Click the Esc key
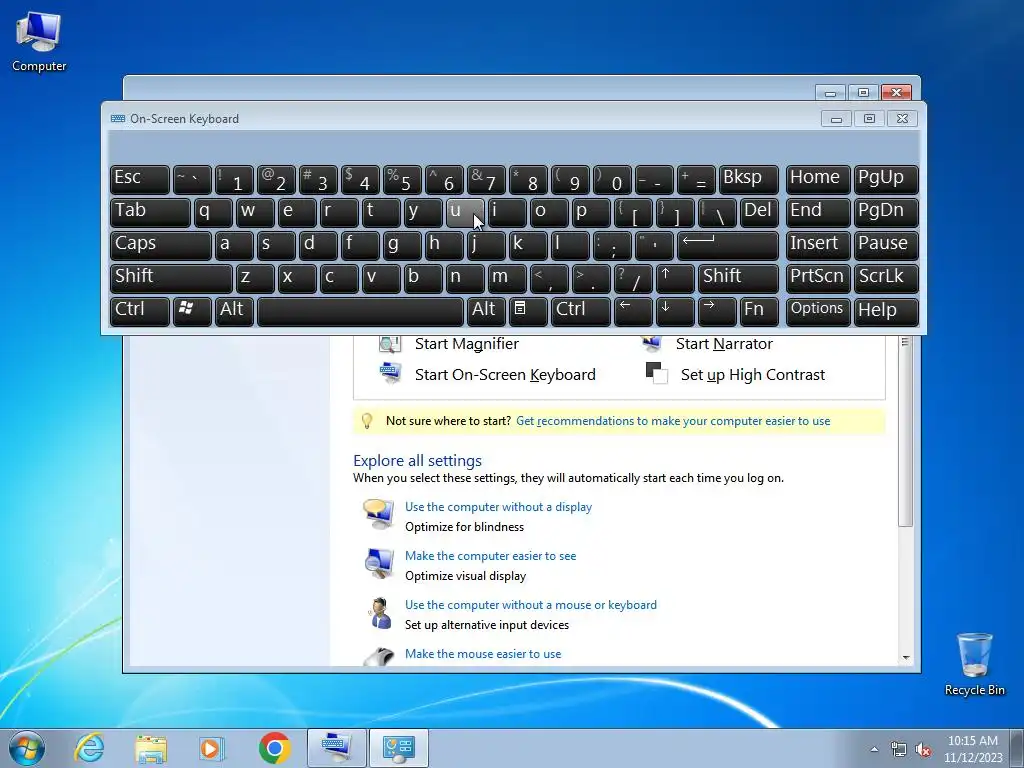This screenshot has width=1024, height=768. 140,179
